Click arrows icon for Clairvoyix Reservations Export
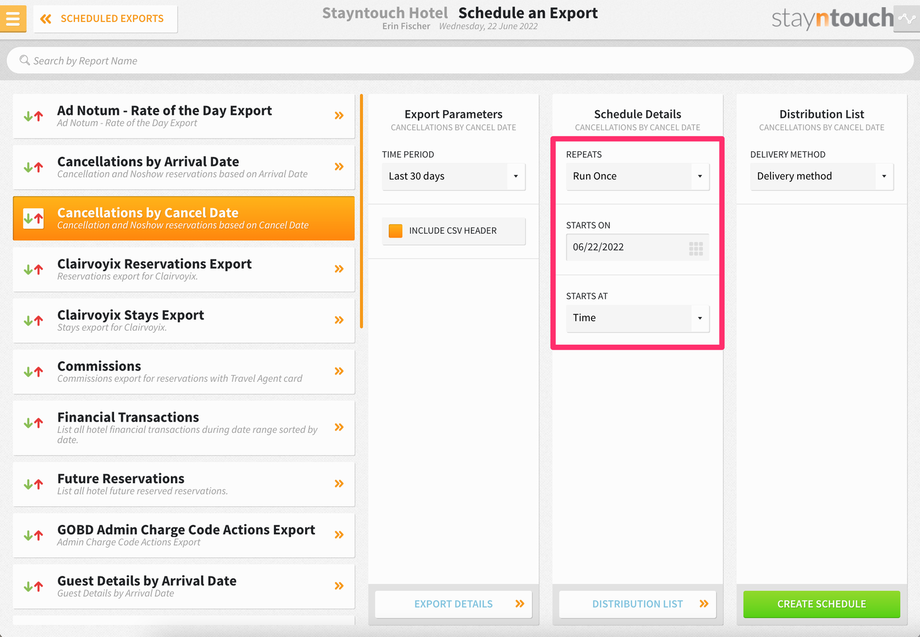920x637 pixels. 33,269
